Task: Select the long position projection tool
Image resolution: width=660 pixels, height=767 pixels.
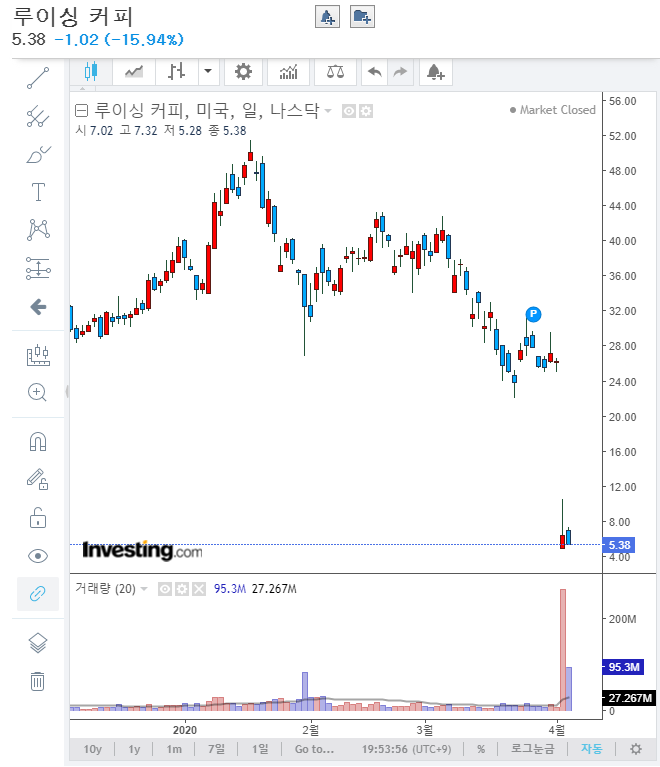Action: pyautogui.click(x=38, y=268)
